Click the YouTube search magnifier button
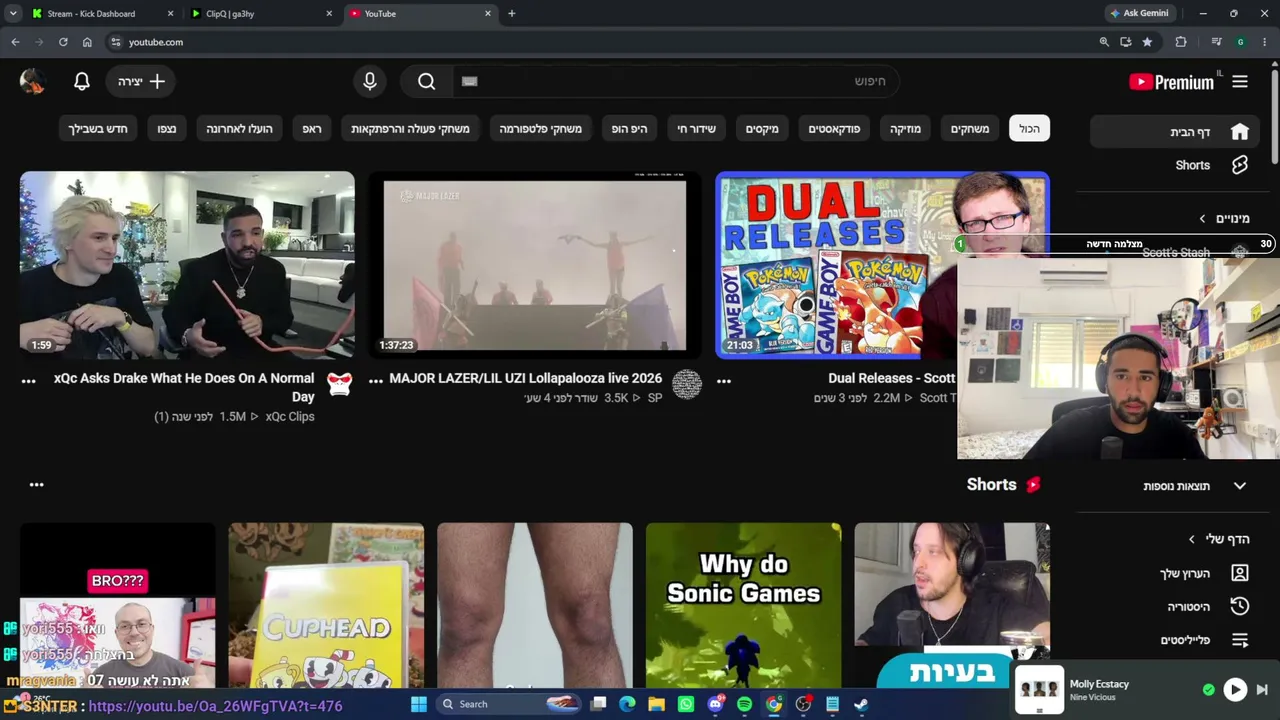The image size is (1280, 720). [427, 82]
